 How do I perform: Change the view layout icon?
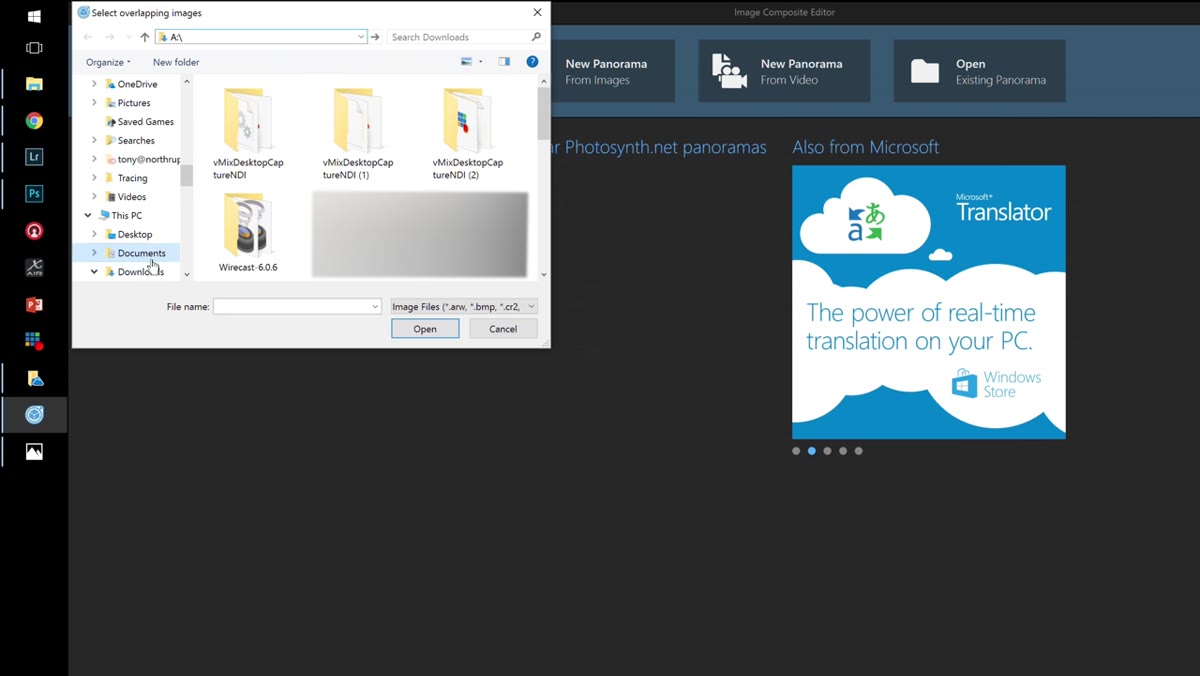466,62
